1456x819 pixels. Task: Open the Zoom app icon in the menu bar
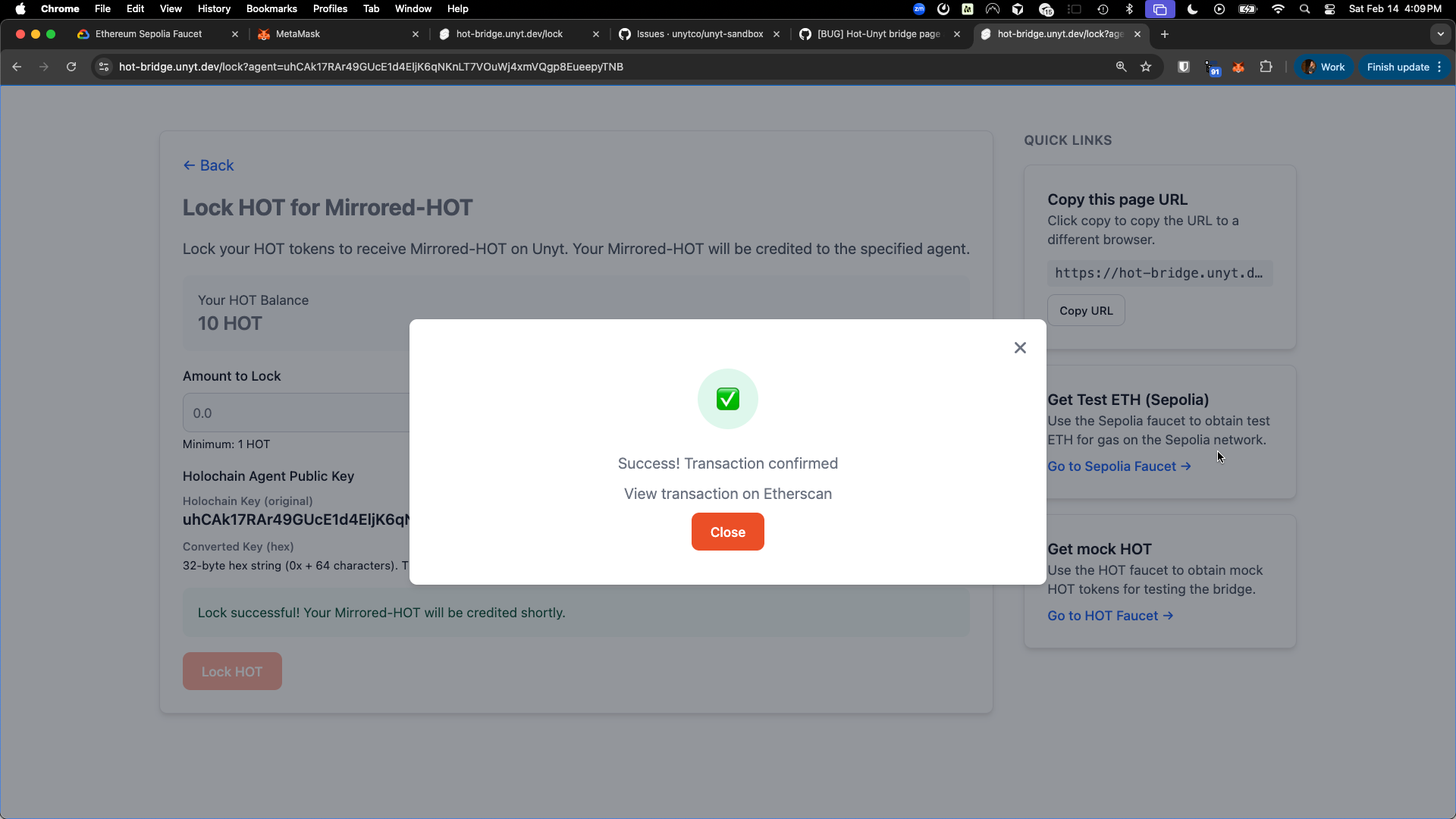pos(918,9)
